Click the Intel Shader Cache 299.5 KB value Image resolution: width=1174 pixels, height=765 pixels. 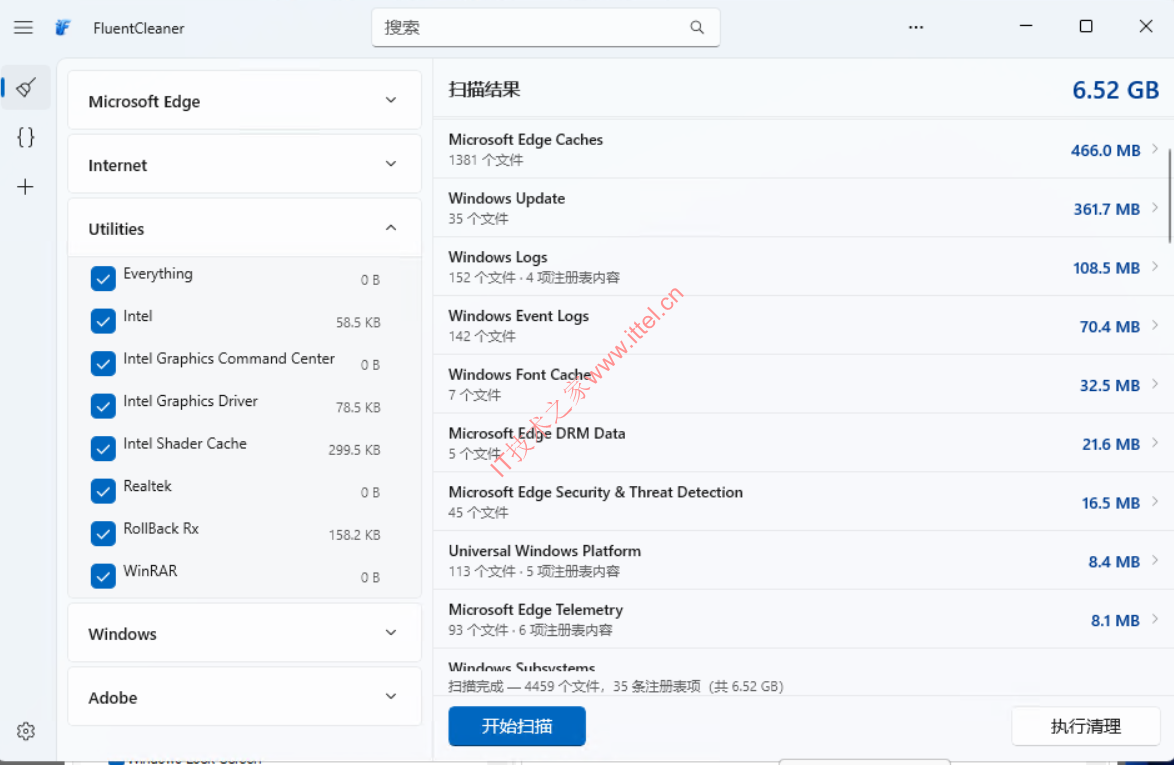point(354,450)
